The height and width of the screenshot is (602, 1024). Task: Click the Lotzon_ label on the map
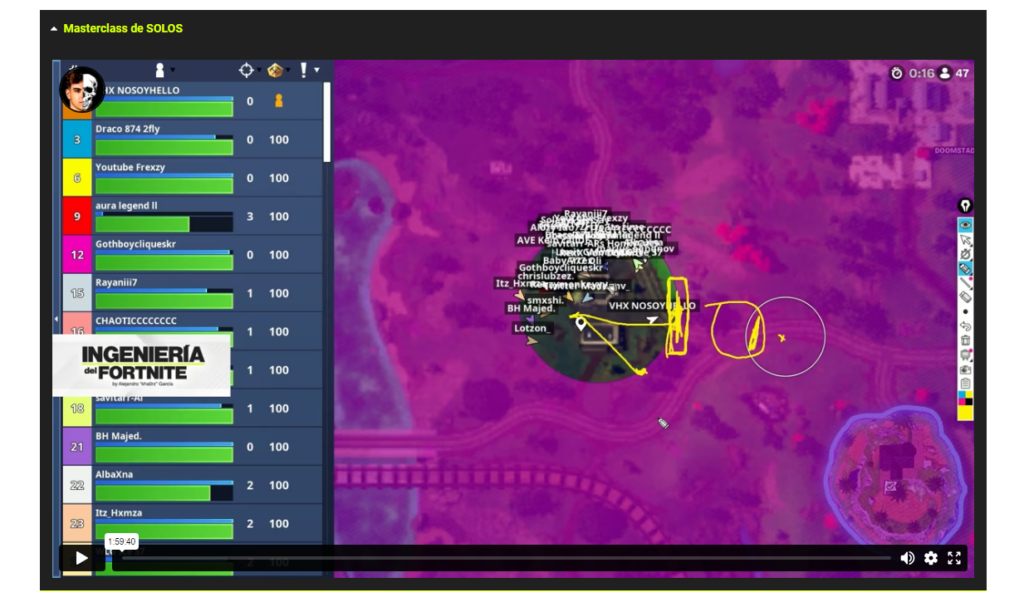531,328
